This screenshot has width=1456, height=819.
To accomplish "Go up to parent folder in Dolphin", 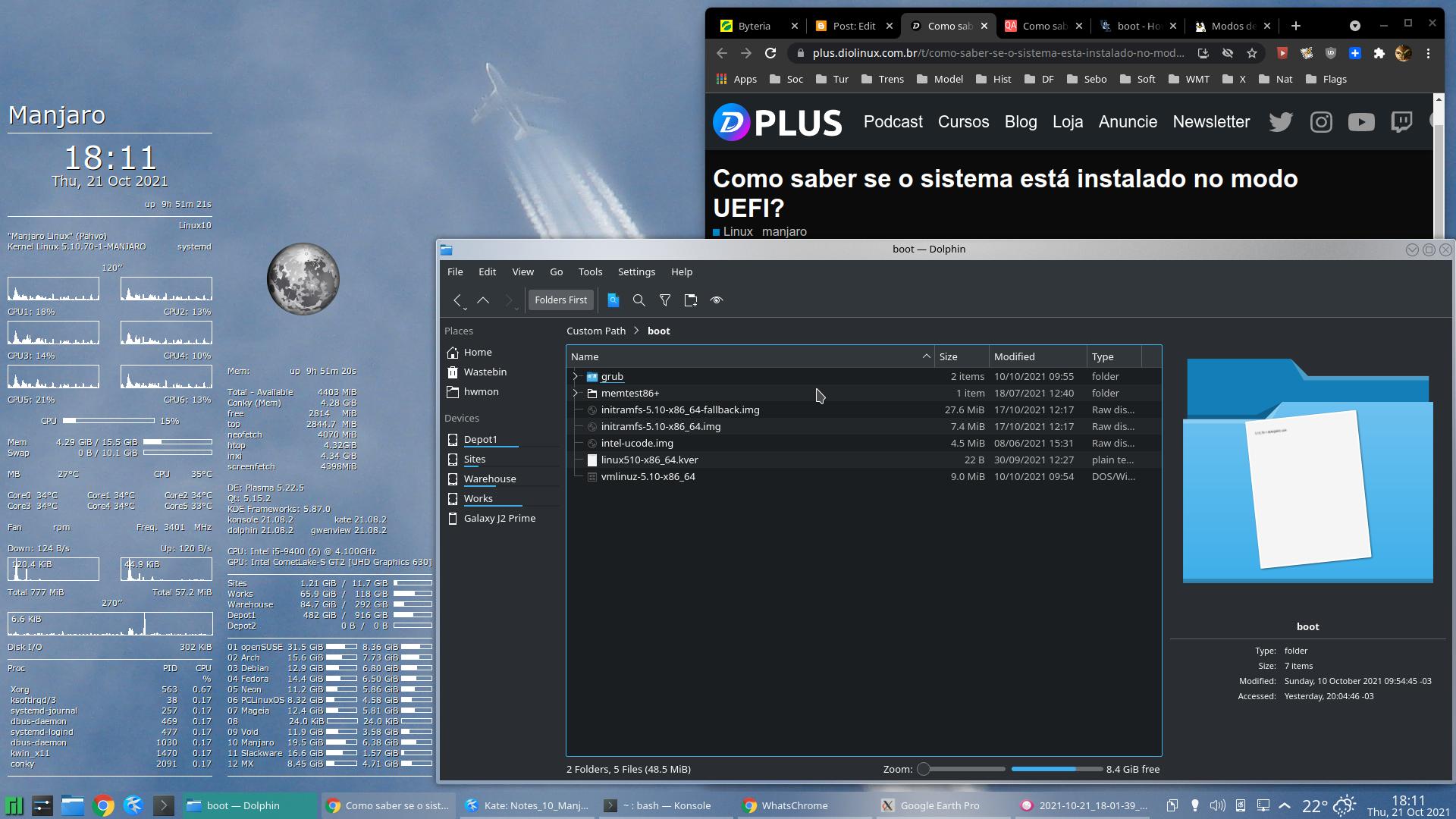I will 483,300.
